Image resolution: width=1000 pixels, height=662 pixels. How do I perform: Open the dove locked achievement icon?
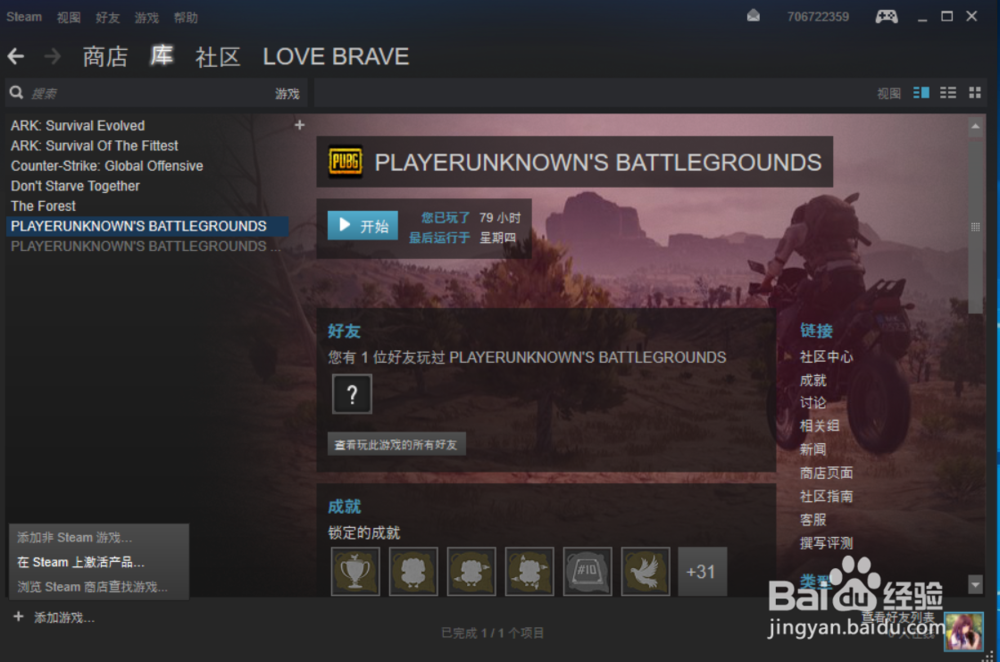click(645, 571)
